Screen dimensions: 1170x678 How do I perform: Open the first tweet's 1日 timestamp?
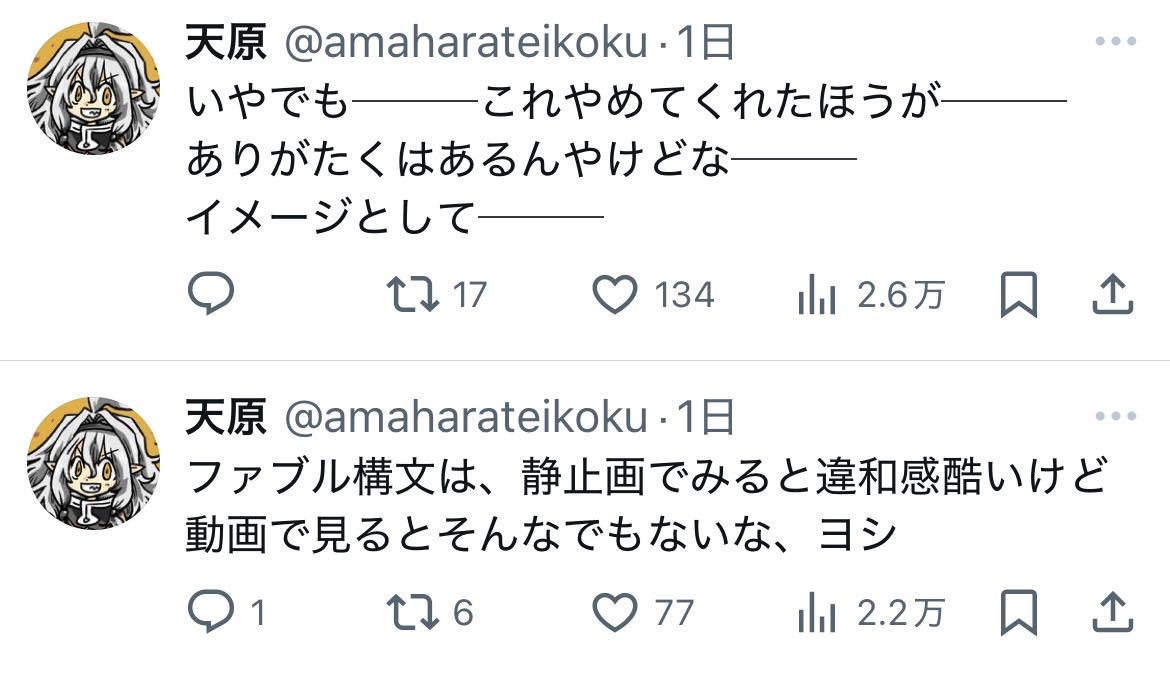point(706,42)
